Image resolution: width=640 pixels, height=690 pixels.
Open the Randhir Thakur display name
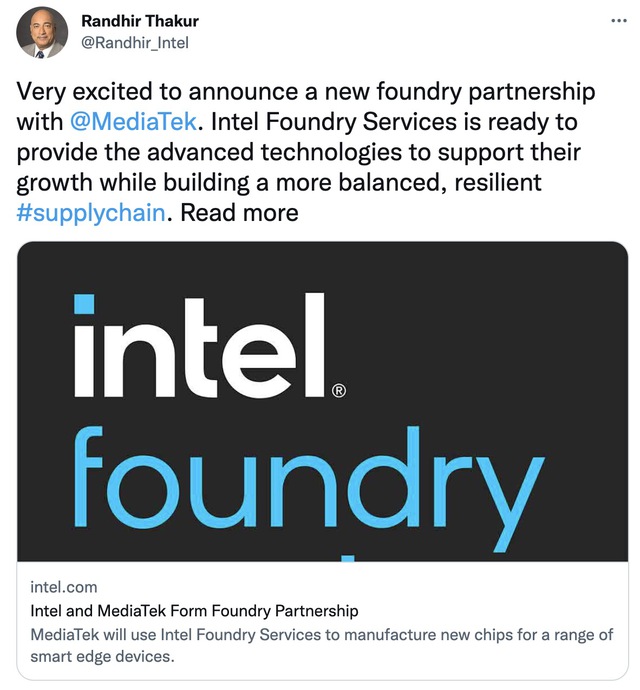[140, 21]
